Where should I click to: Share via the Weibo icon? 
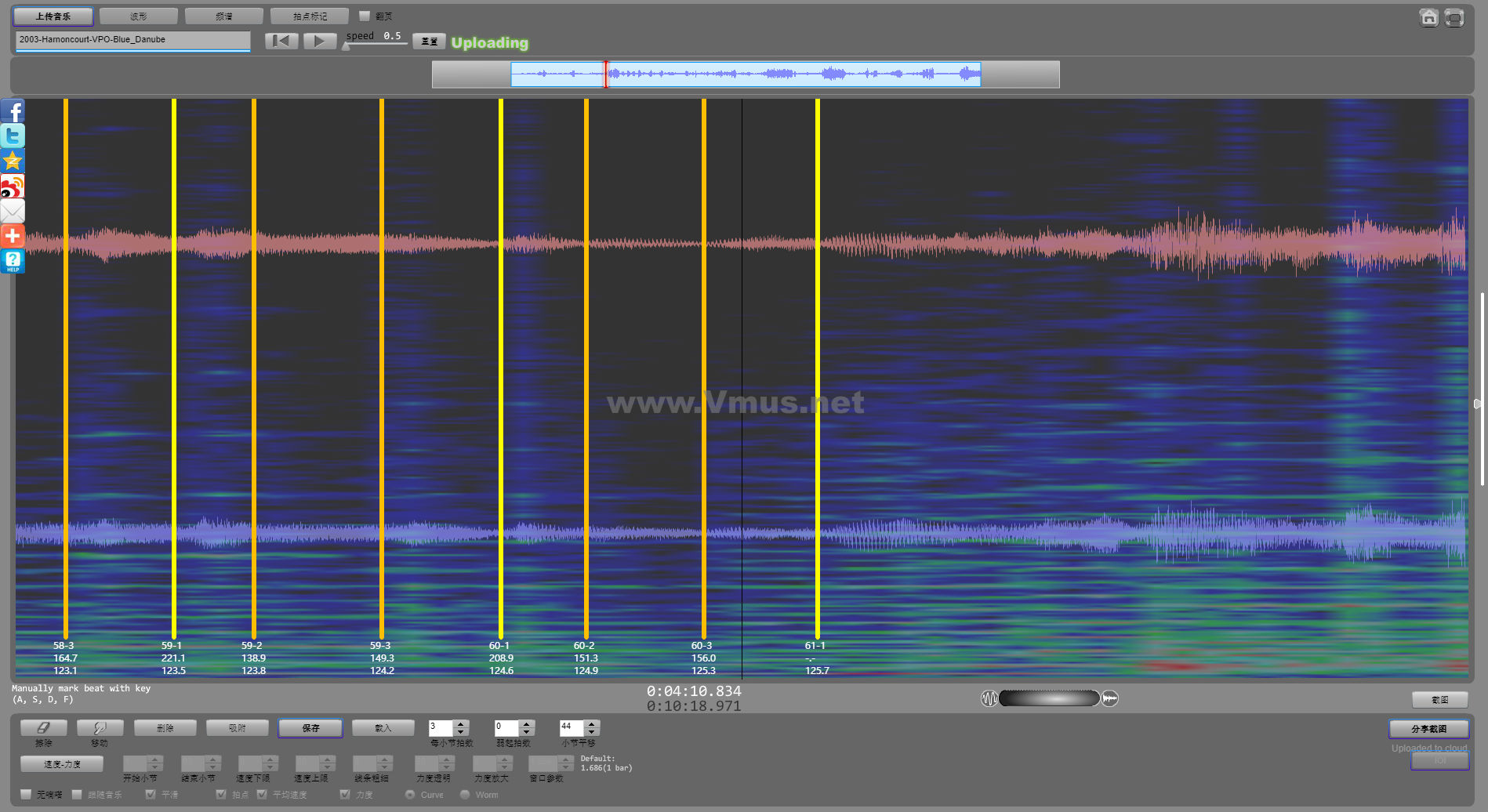(13, 186)
